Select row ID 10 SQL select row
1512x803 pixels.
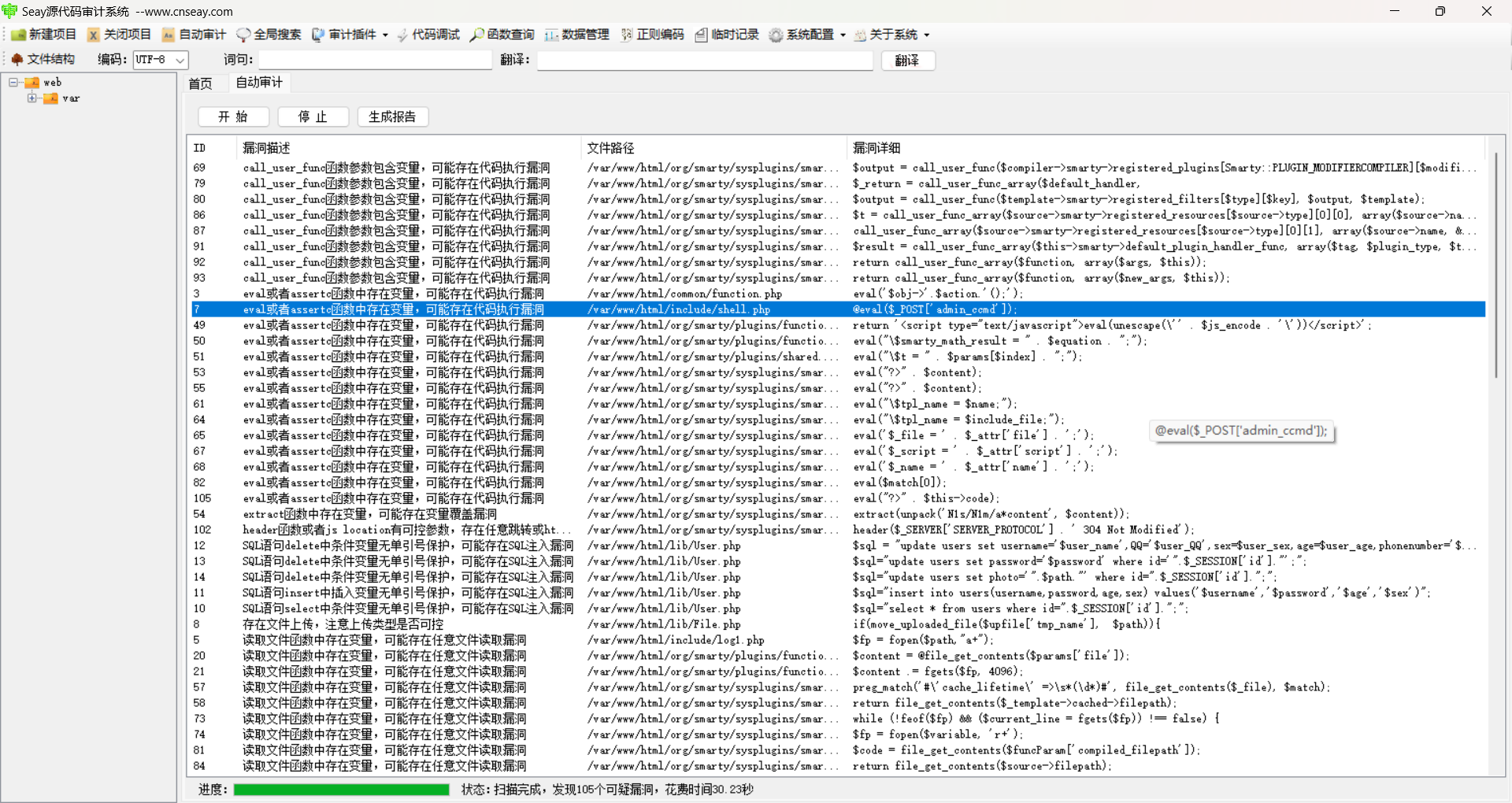(x=838, y=609)
